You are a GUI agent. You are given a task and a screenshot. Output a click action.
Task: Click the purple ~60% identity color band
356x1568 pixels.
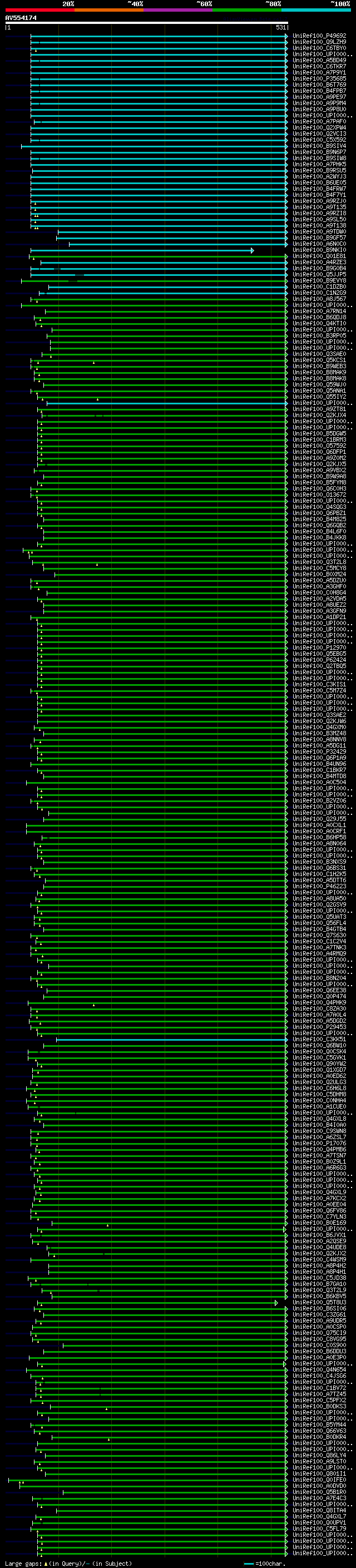pyautogui.click(x=177, y=10)
